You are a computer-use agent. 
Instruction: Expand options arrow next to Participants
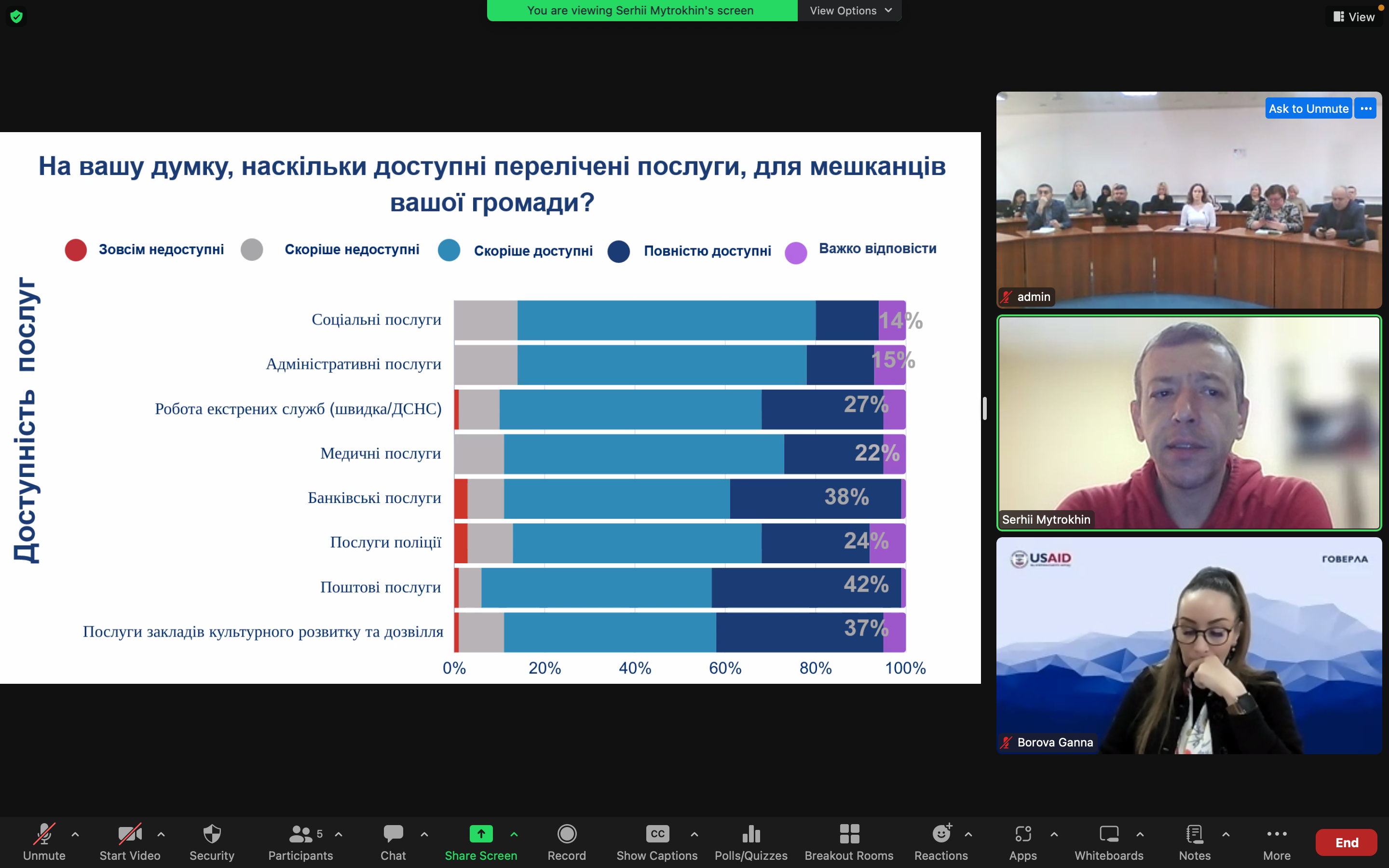pos(339,834)
